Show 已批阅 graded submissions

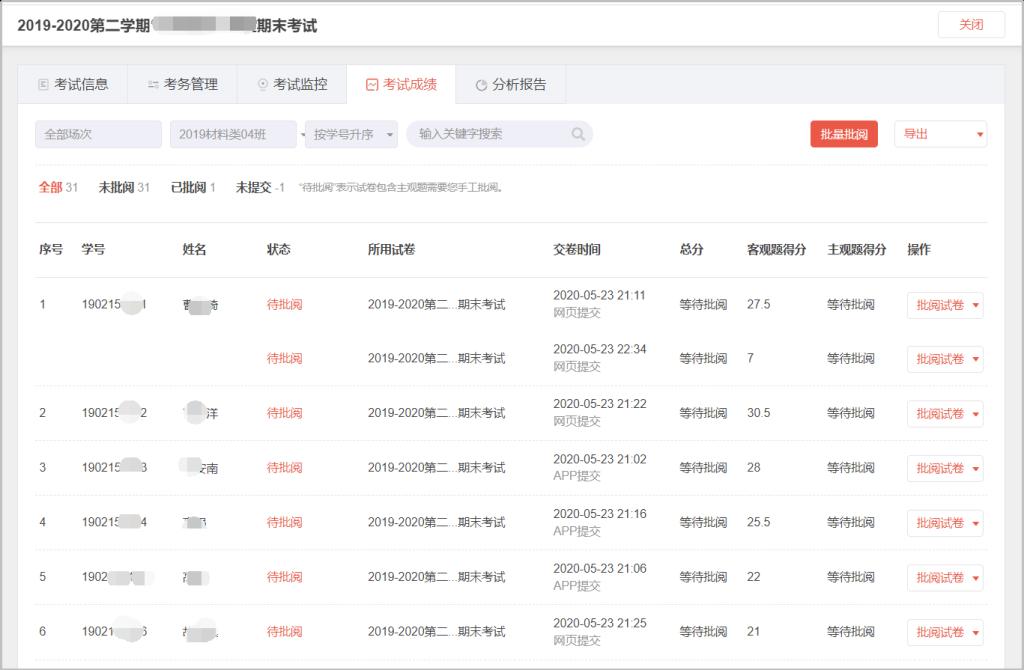(x=192, y=187)
